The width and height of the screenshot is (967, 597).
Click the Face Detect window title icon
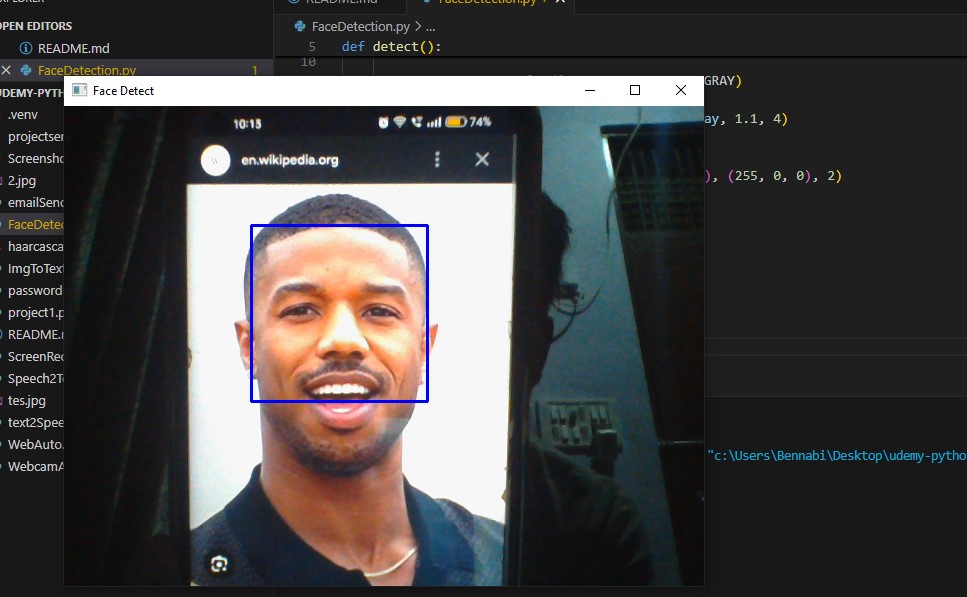pyautogui.click(x=79, y=91)
